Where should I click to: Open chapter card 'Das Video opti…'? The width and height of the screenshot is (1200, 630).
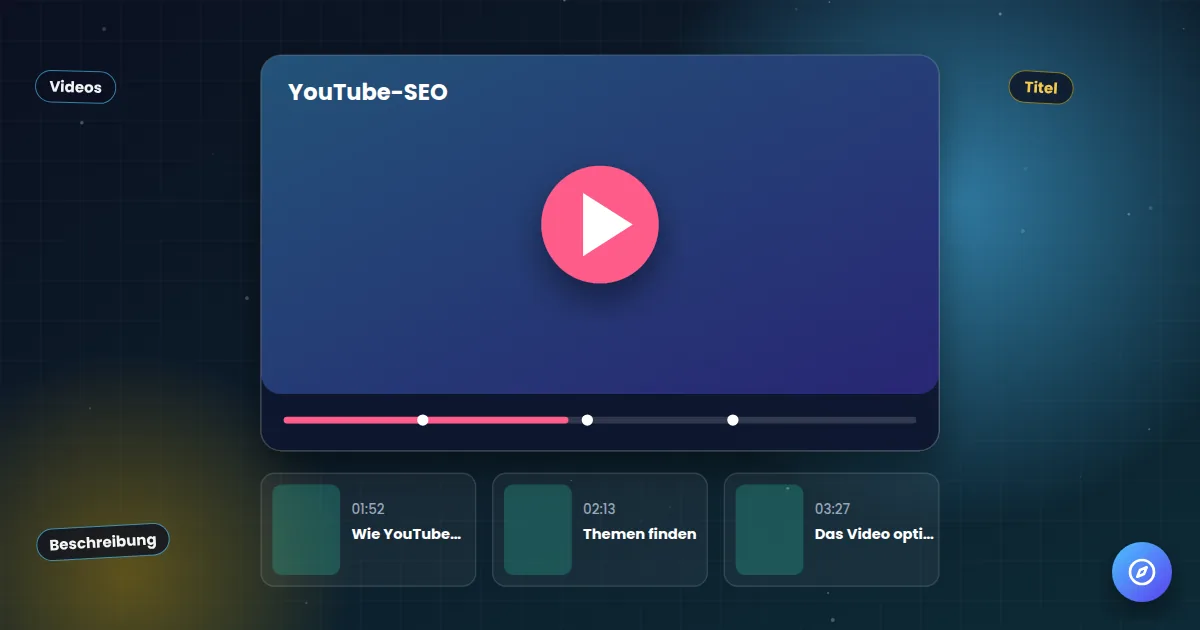[x=831, y=530]
